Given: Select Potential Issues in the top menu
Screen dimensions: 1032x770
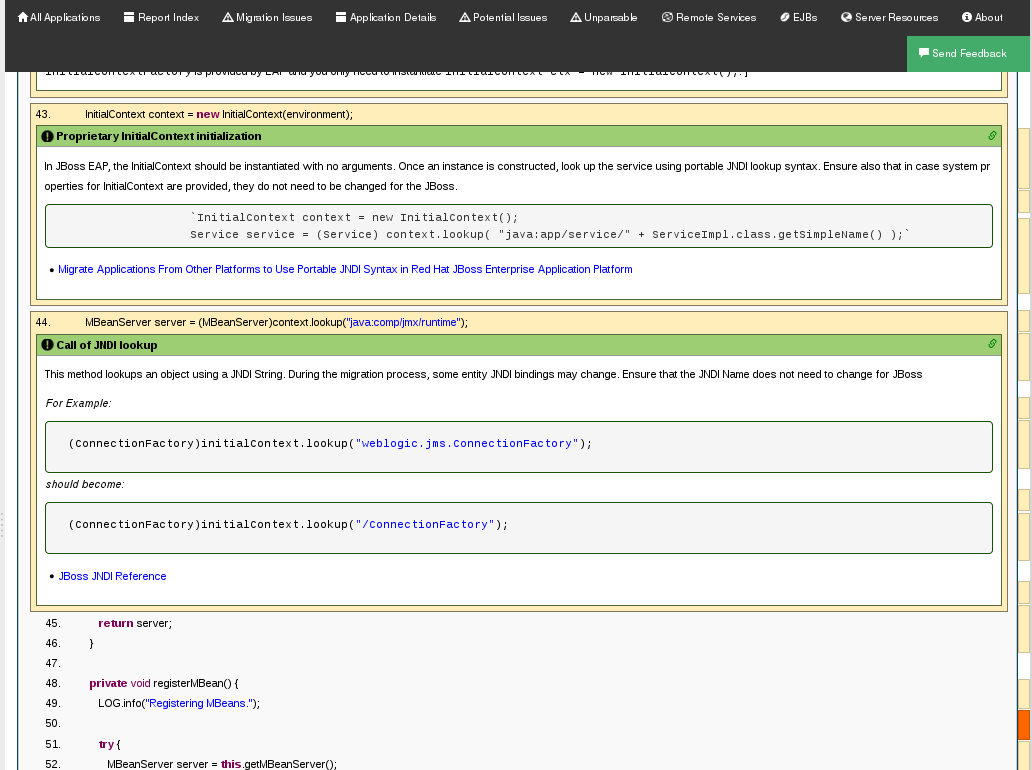Looking at the screenshot, I should click(x=503, y=16).
